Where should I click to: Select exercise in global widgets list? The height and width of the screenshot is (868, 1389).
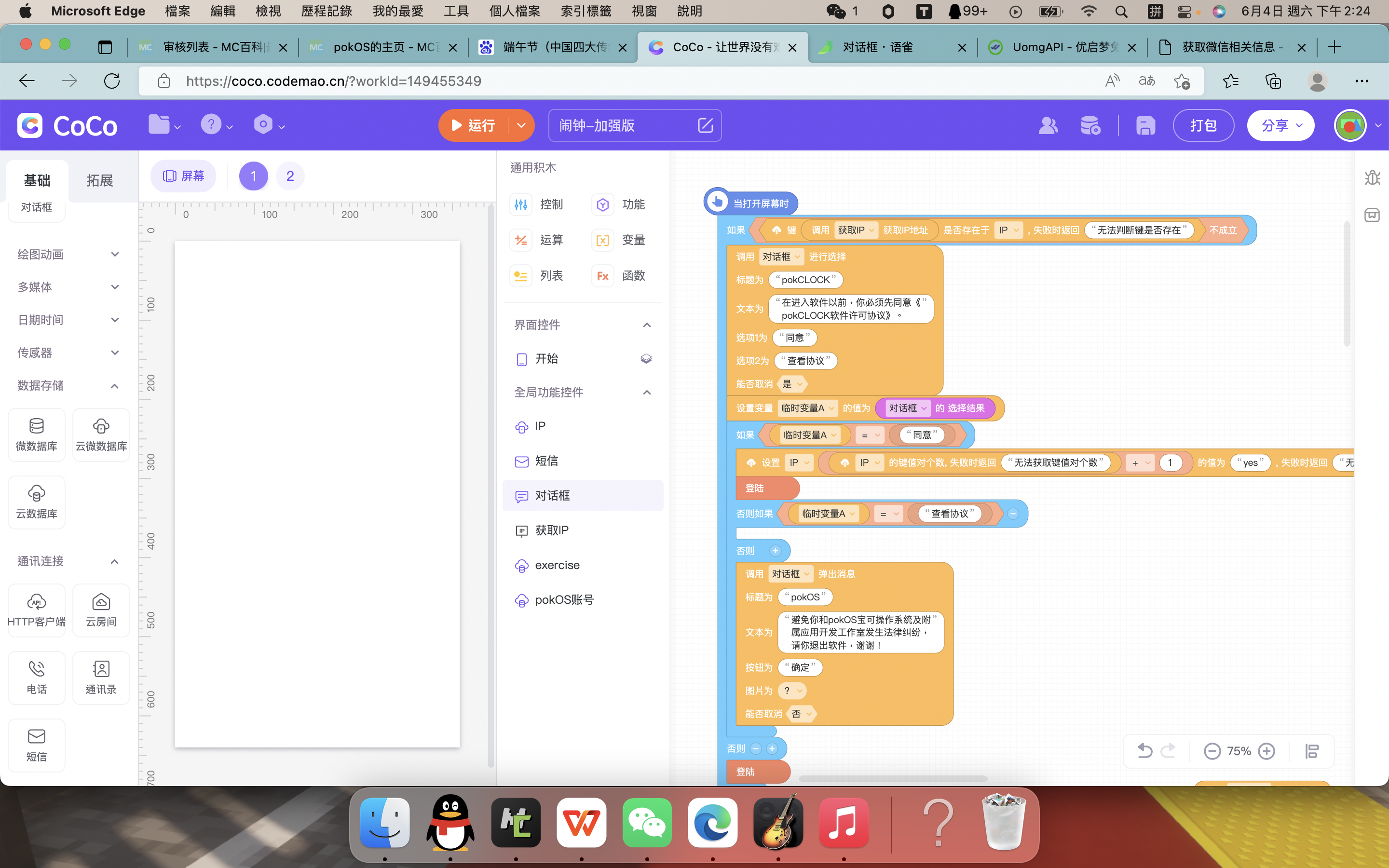click(583, 565)
